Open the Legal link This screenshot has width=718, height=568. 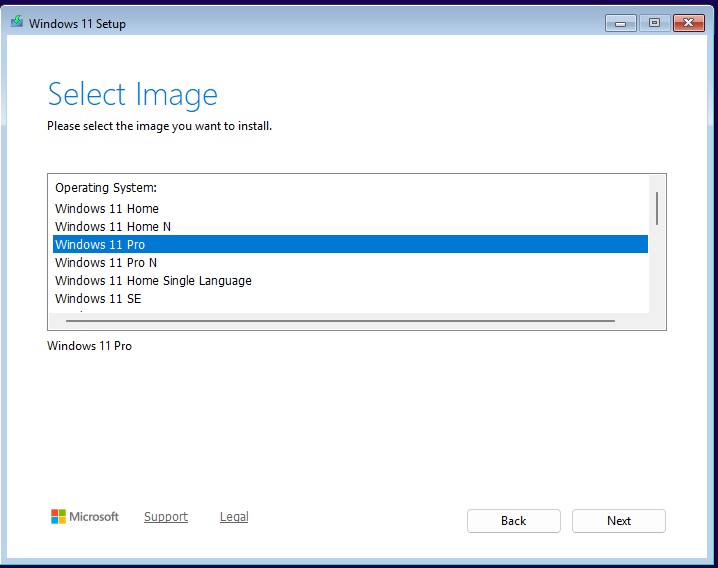click(234, 517)
